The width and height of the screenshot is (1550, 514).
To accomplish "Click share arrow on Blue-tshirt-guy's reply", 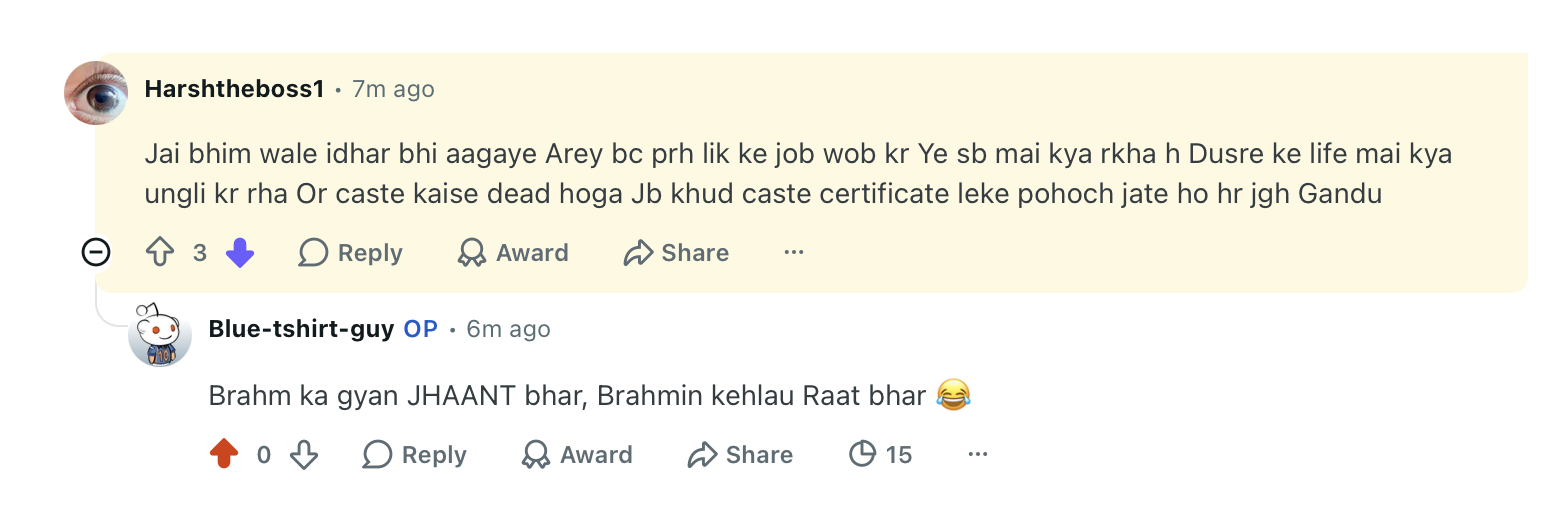I will (x=703, y=455).
